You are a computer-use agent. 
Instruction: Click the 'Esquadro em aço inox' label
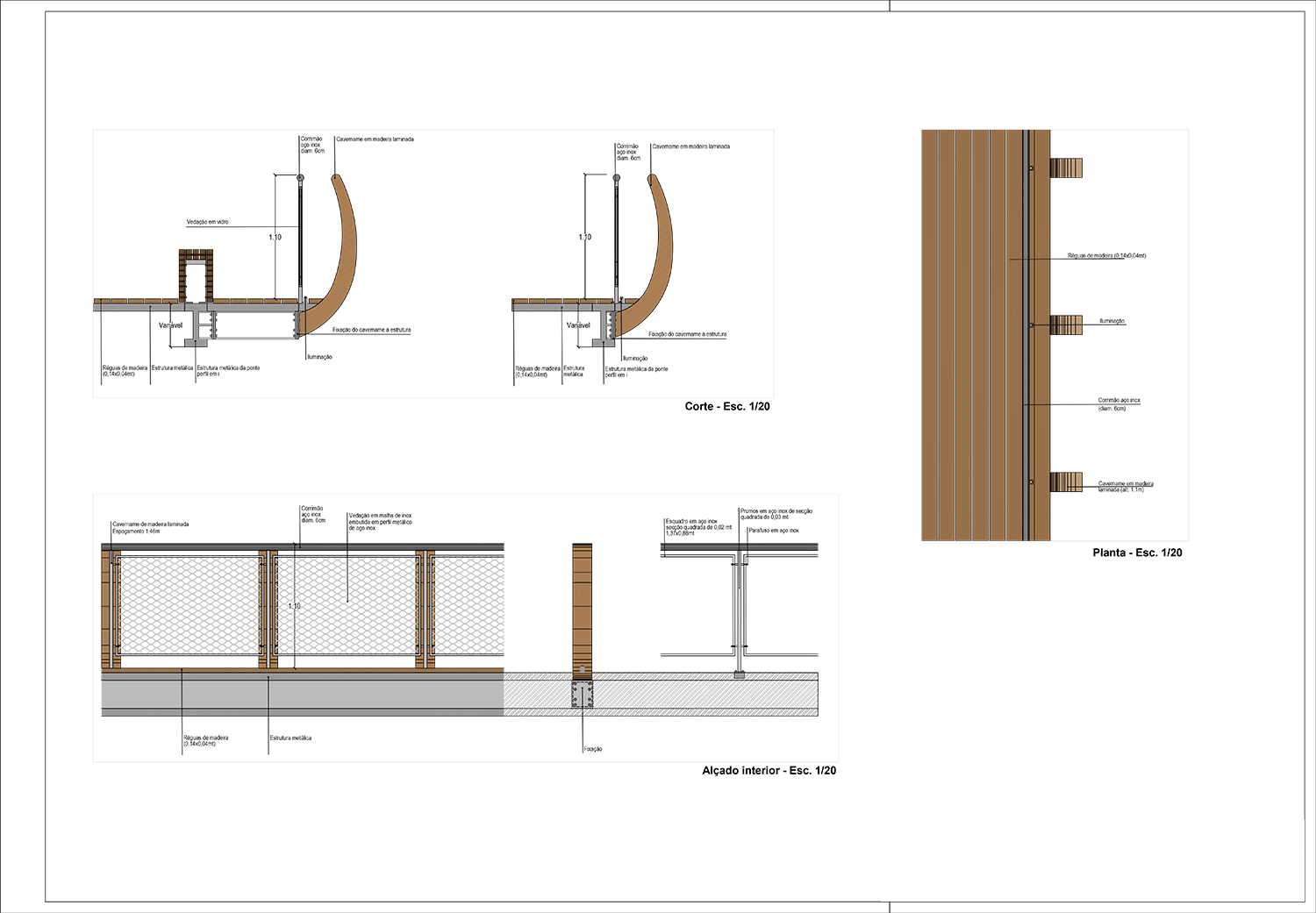click(x=691, y=521)
